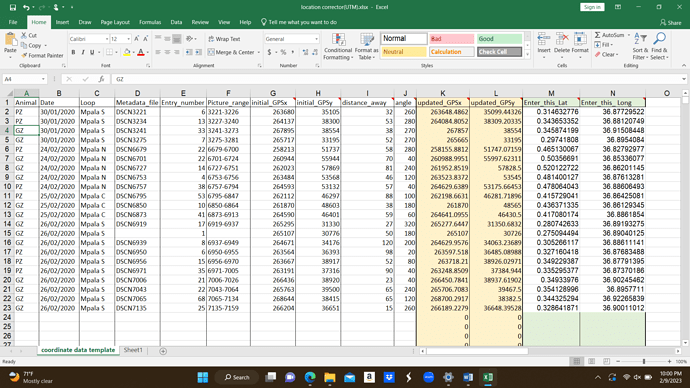
Task: Switch to Page Layout view icon
Action: pyautogui.click(x=591, y=361)
